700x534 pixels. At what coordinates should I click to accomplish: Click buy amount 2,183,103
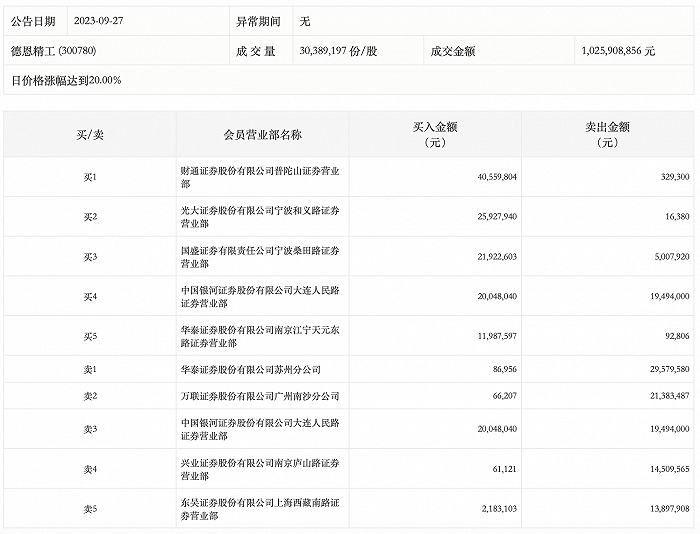tap(499, 509)
